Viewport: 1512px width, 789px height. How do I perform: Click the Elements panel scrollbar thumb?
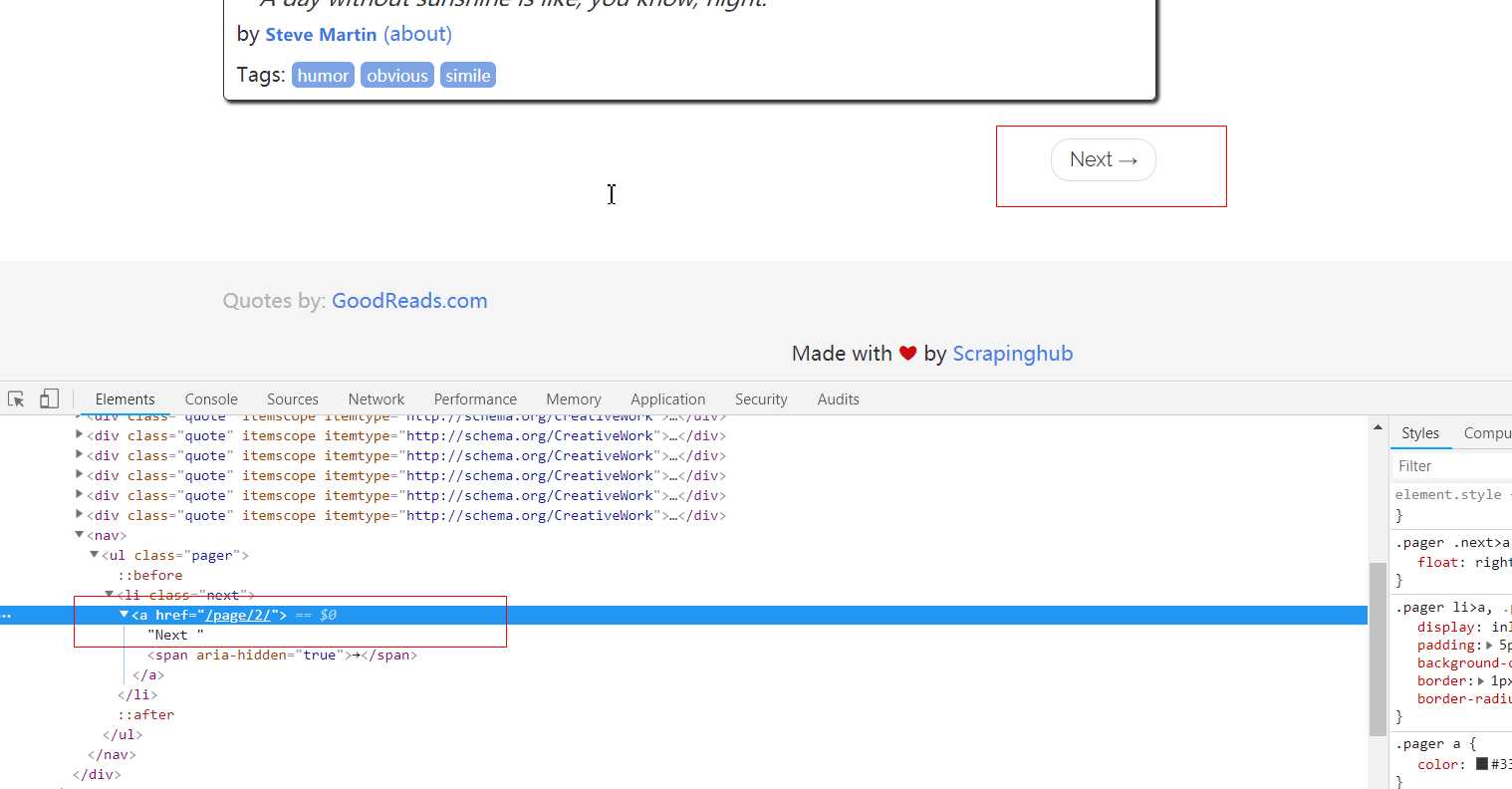[1378, 650]
